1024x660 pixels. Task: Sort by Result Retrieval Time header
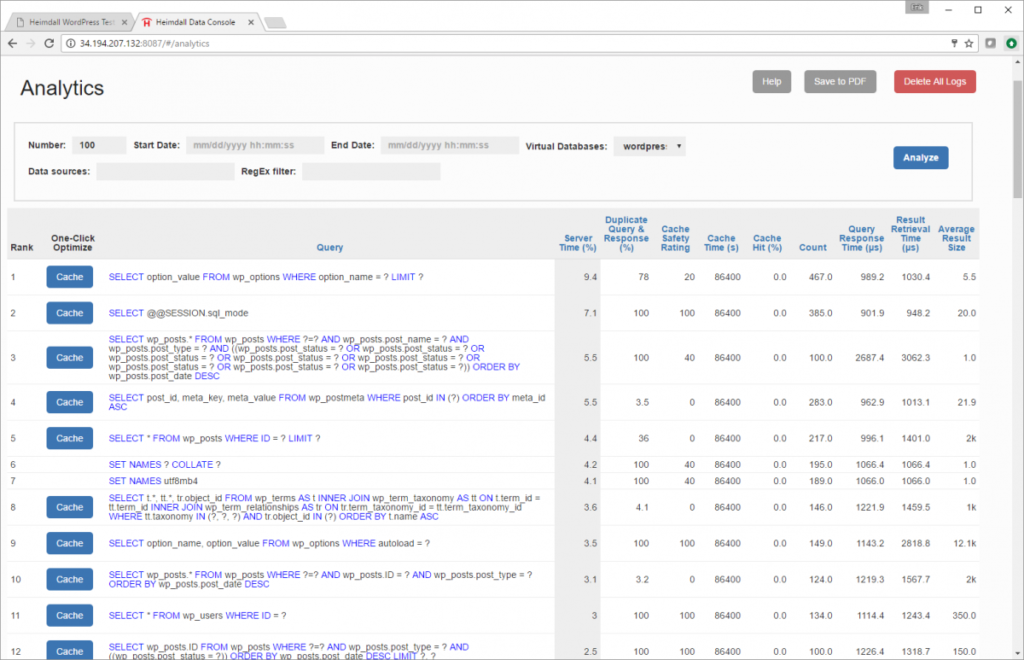(910, 234)
